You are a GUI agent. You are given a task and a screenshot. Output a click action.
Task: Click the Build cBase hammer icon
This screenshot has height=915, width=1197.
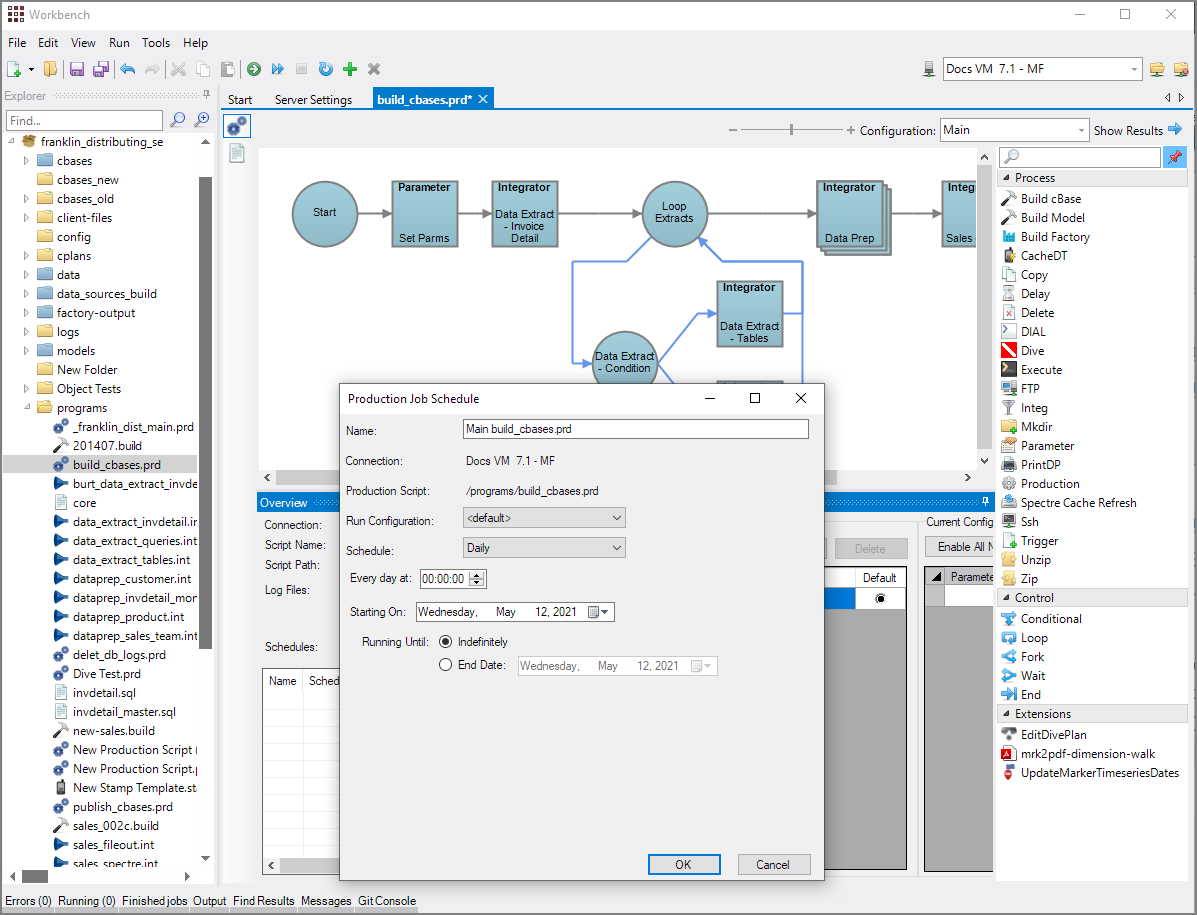coord(1009,199)
